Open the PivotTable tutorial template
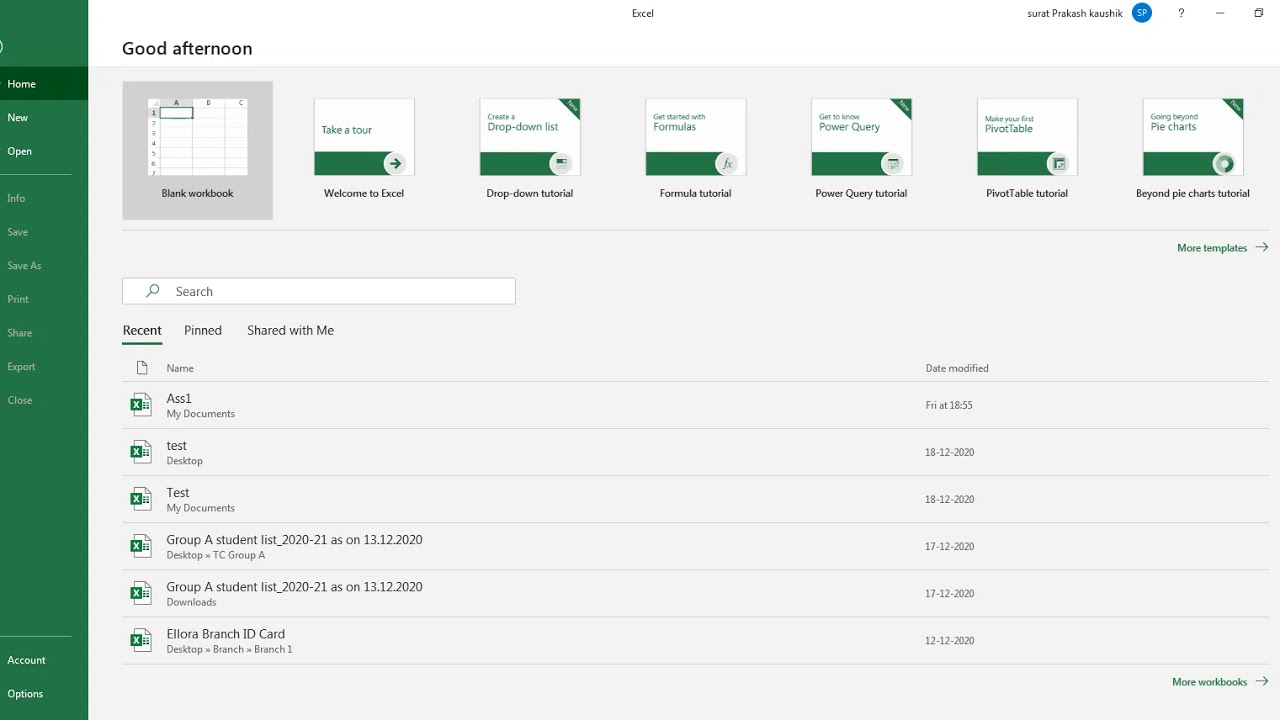Screen dimensions: 1280x720 pyautogui.click(x=1027, y=150)
